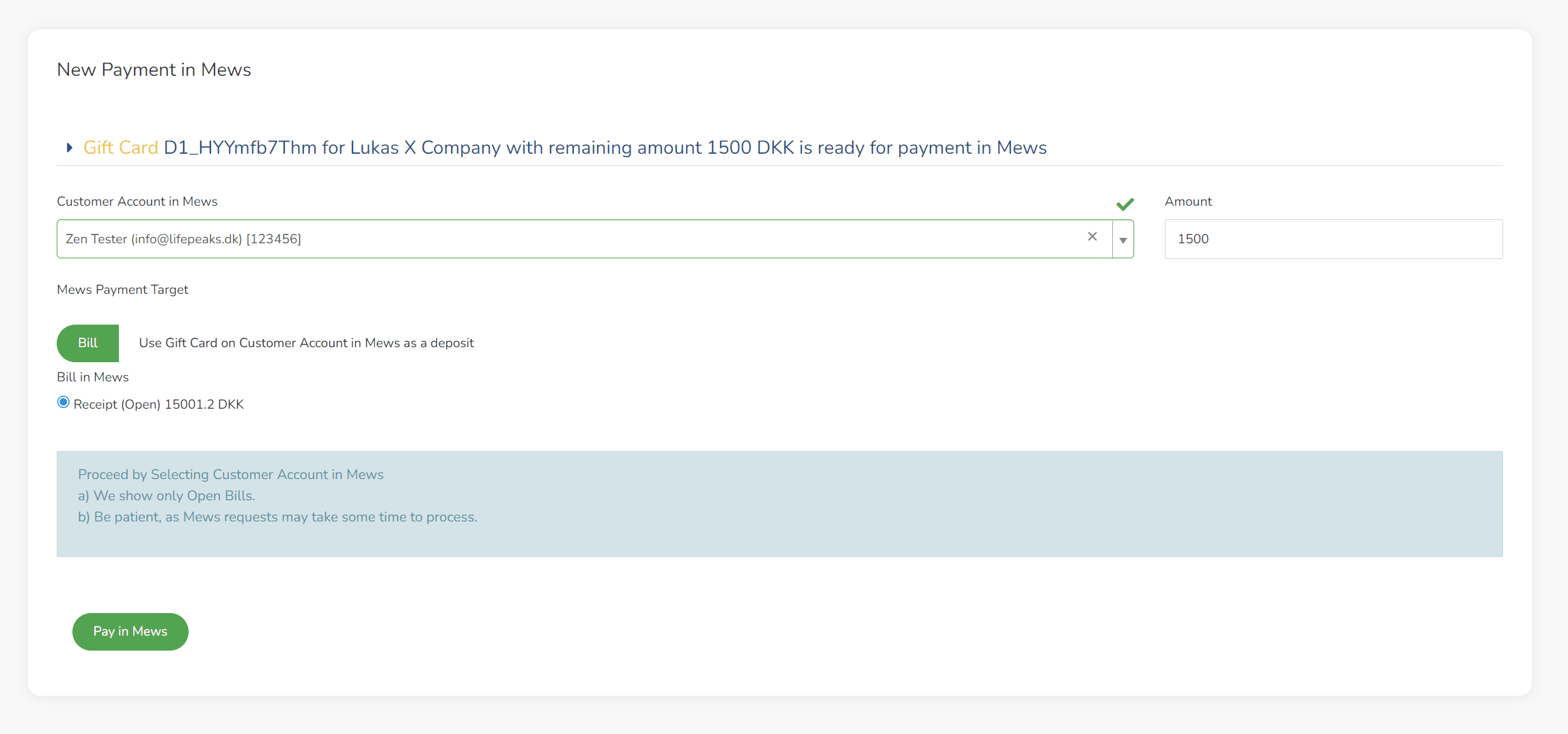The width and height of the screenshot is (1568, 734).
Task: Choose Use Gift Card as a deposit
Action: (x=306, y=343)
